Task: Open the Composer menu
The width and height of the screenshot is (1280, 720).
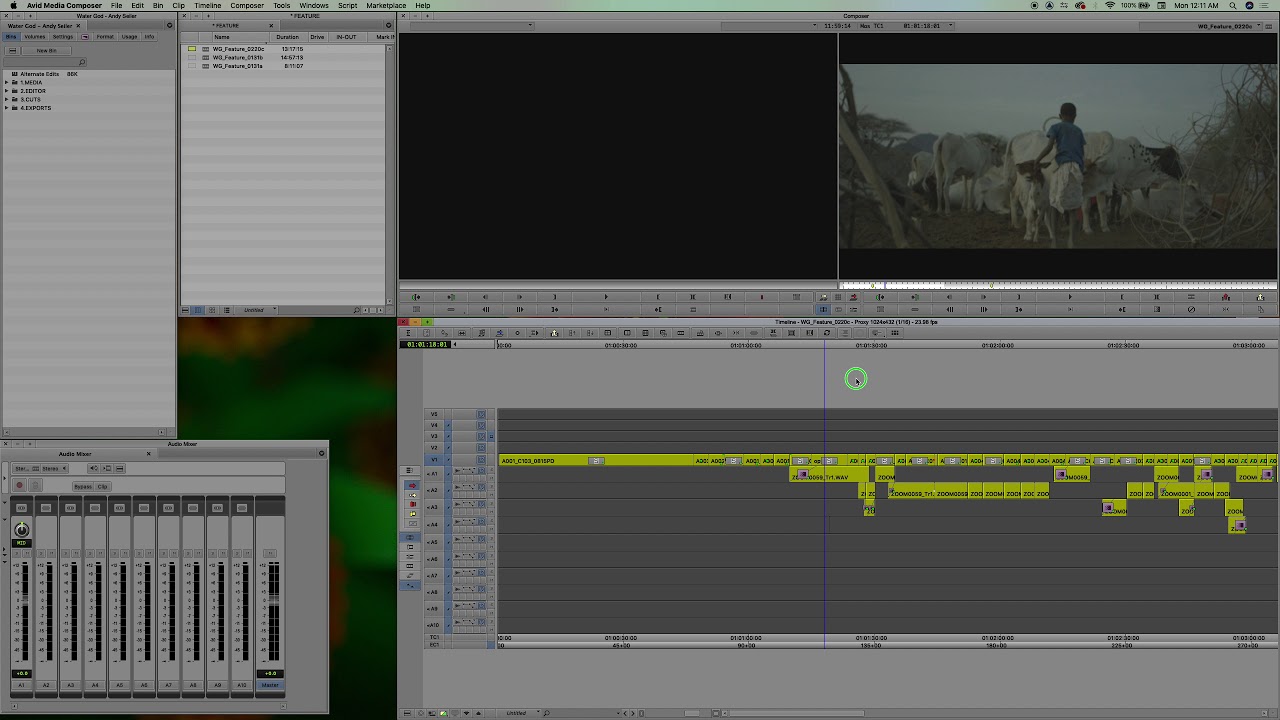Action: [x=247, y=5]
